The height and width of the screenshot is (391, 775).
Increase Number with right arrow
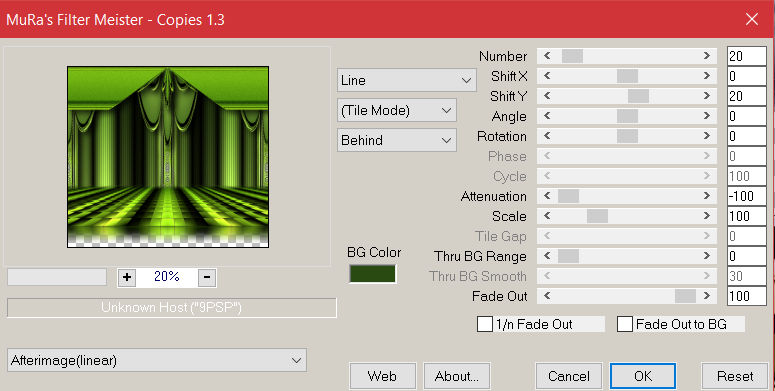click(x=707, y=56)
